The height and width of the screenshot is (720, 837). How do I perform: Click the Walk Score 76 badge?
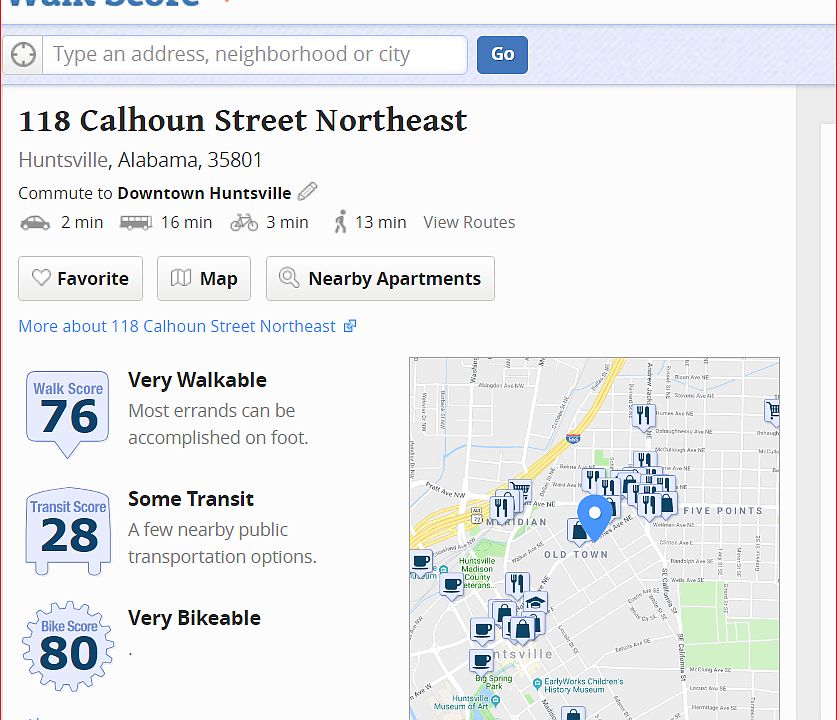coord(68,410)
